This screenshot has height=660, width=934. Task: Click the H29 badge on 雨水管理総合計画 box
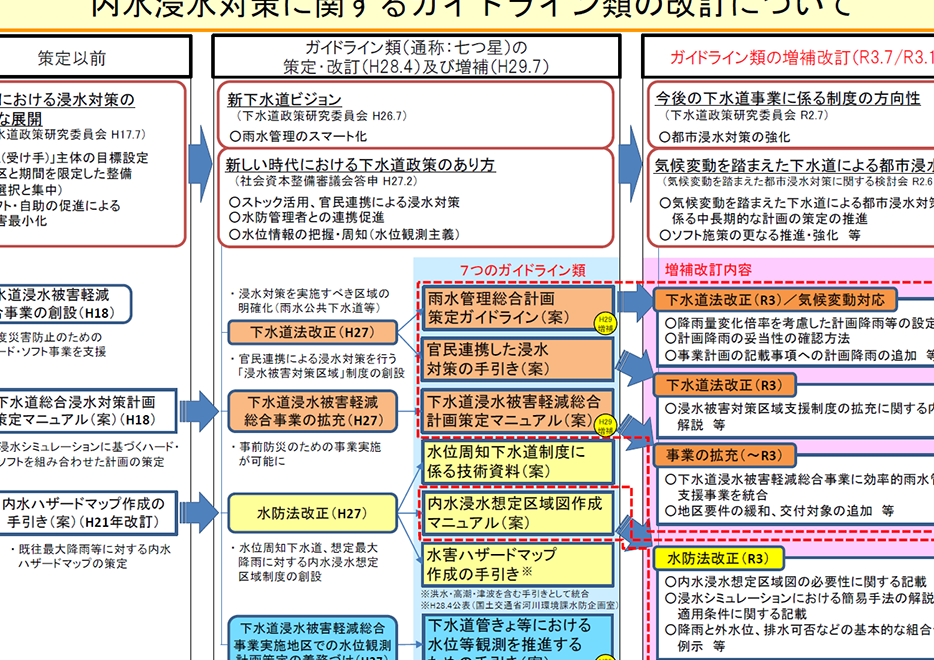click(606, 322)
